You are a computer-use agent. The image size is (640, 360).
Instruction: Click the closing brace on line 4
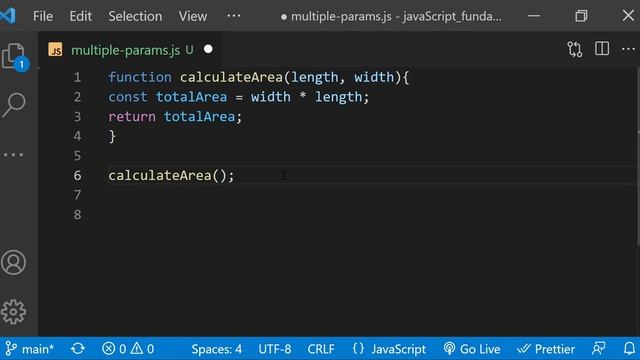(112, 136)
